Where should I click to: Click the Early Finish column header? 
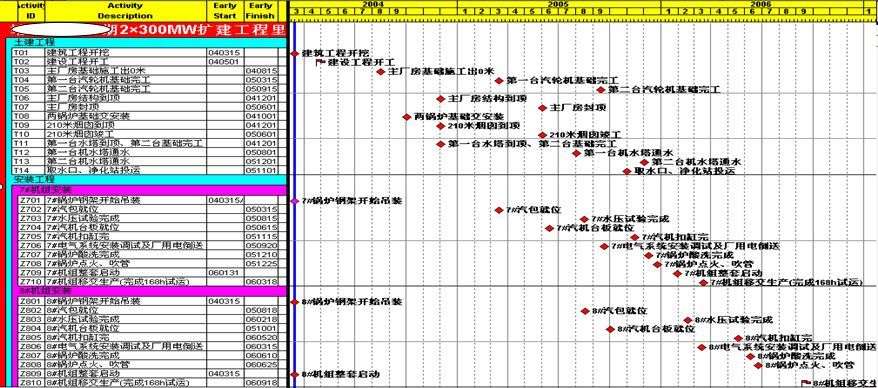coord(260,11)
